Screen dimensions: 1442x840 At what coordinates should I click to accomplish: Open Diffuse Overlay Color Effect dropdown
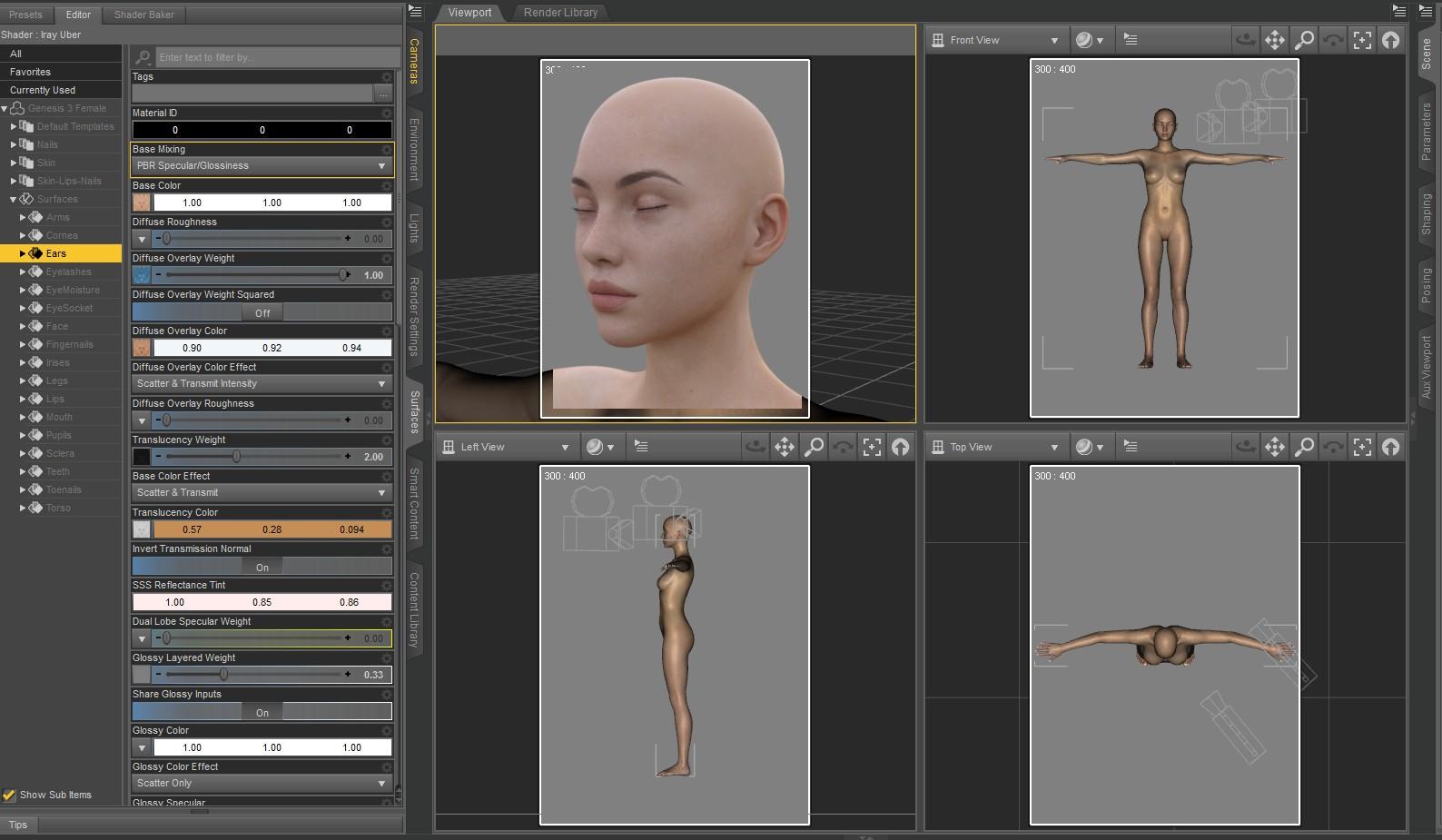pos(262,384)
